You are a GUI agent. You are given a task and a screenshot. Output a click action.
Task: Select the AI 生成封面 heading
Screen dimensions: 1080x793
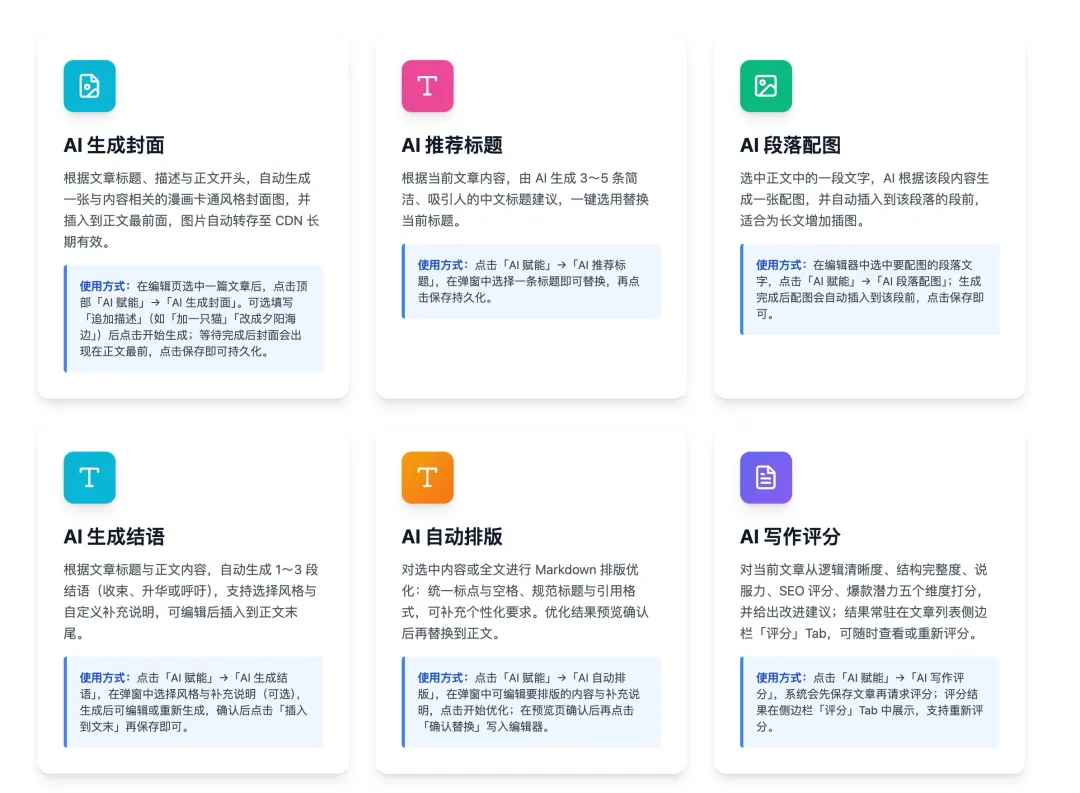(114, 145)
